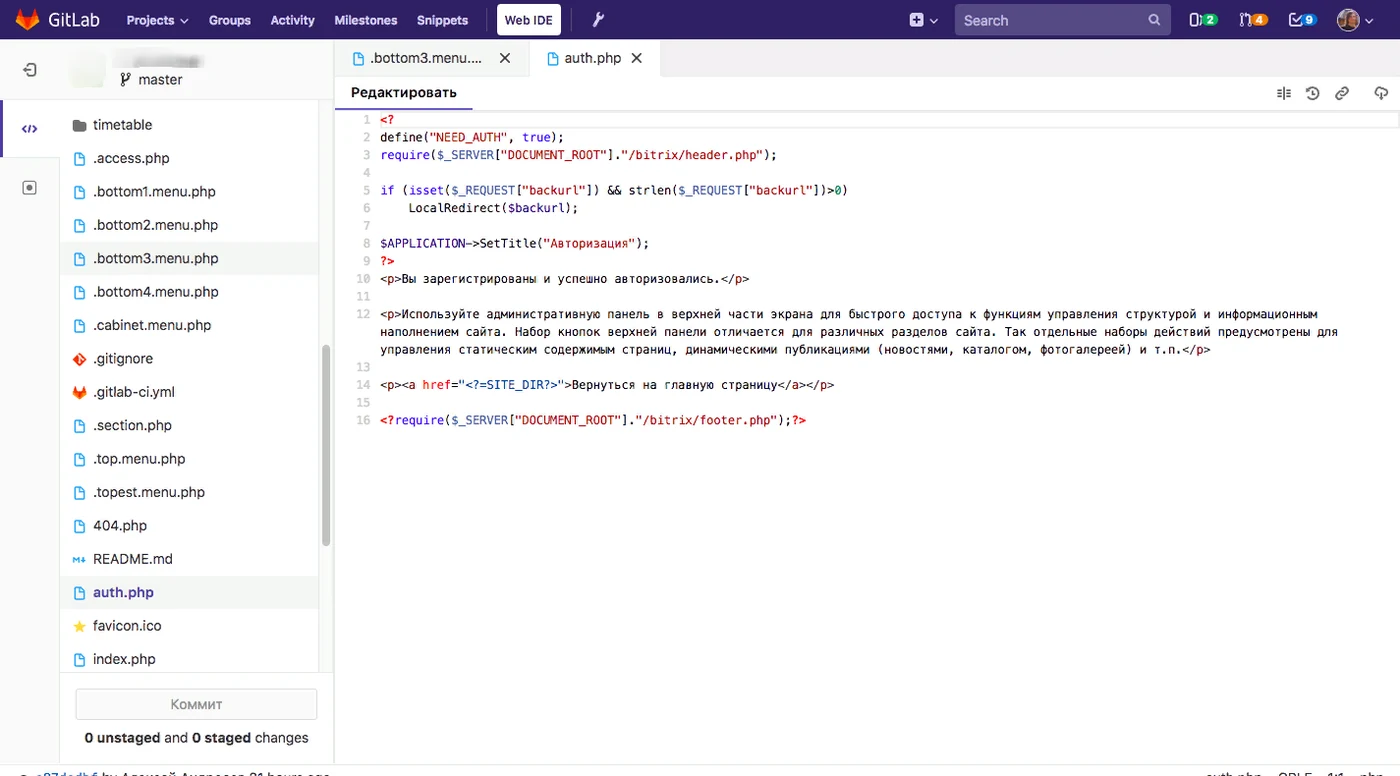Screen dimensions: 1400x776
Task: Click the Коммит button
Action: point(196,704)
